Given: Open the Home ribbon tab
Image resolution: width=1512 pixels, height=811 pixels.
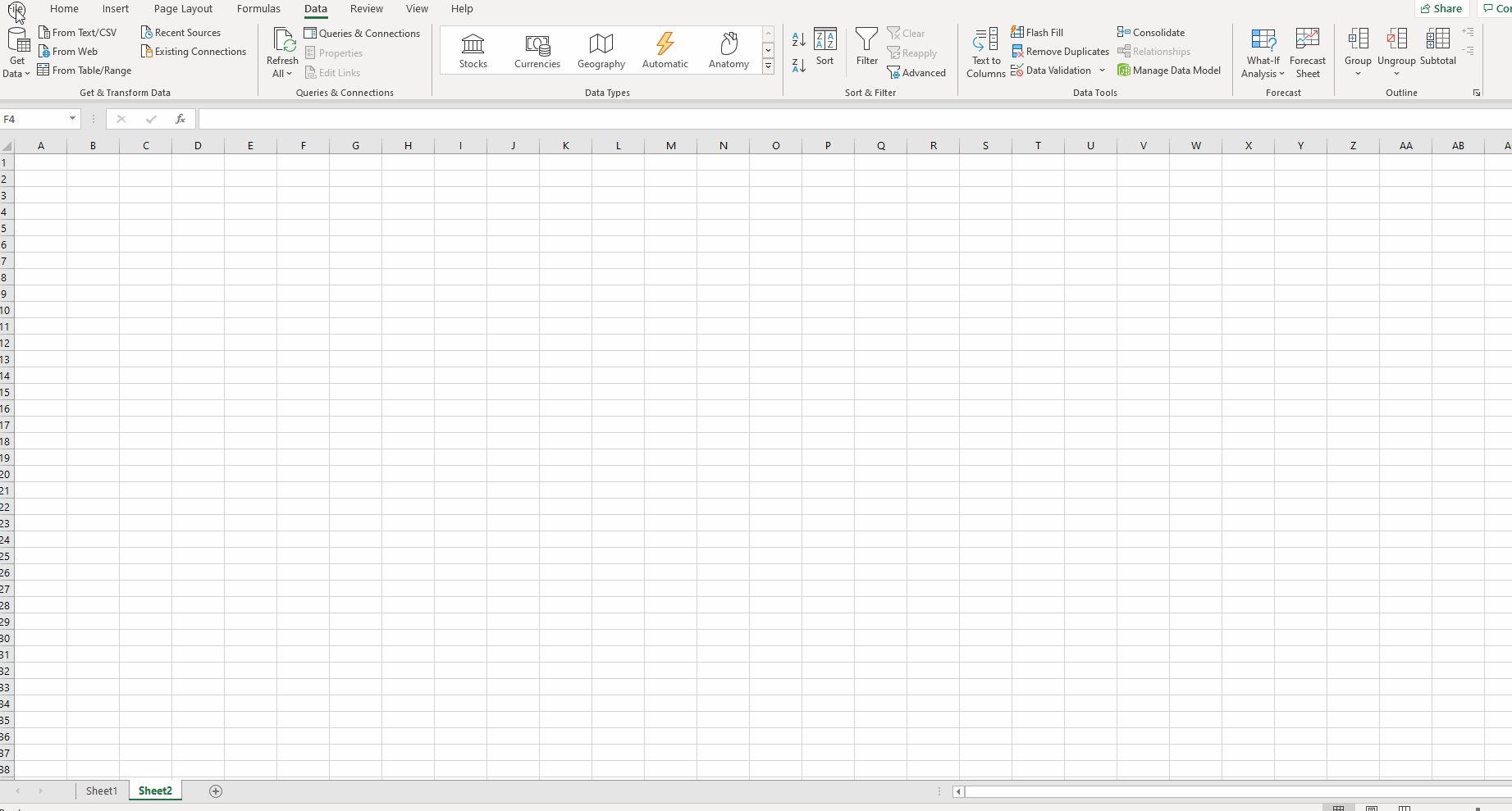Looking at the screenshot, I should [x=64, y=9].
